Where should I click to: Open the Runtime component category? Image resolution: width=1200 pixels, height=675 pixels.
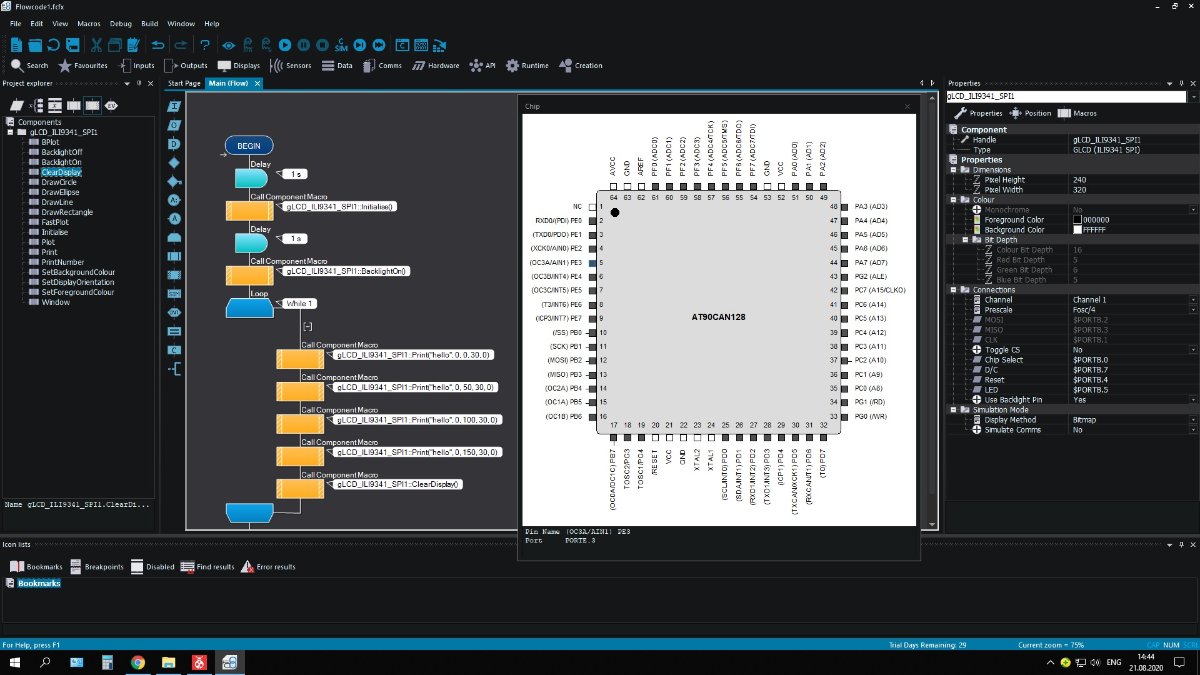tap(527, 65)
